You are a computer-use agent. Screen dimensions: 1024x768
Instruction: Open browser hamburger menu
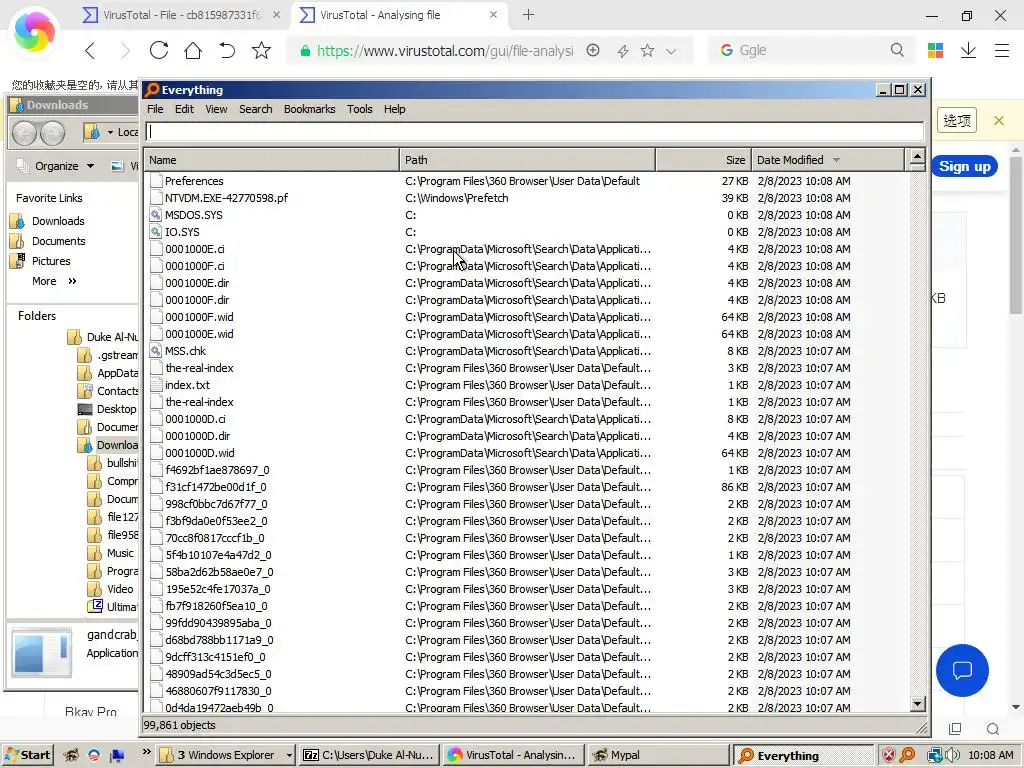1002,50
